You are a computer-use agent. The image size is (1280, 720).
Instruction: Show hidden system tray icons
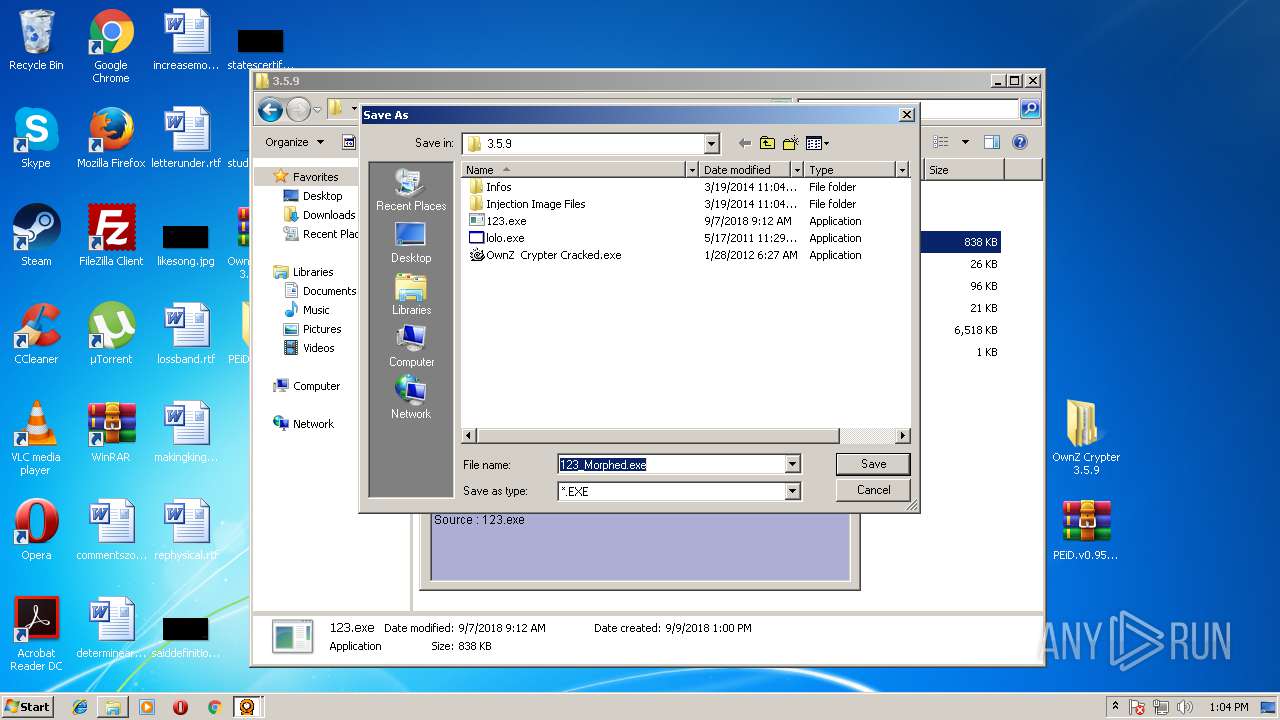click(1115, 706)
